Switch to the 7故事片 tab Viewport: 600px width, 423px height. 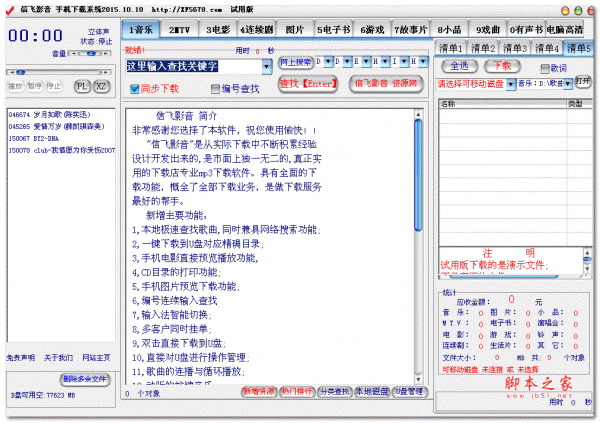[411, 30]
